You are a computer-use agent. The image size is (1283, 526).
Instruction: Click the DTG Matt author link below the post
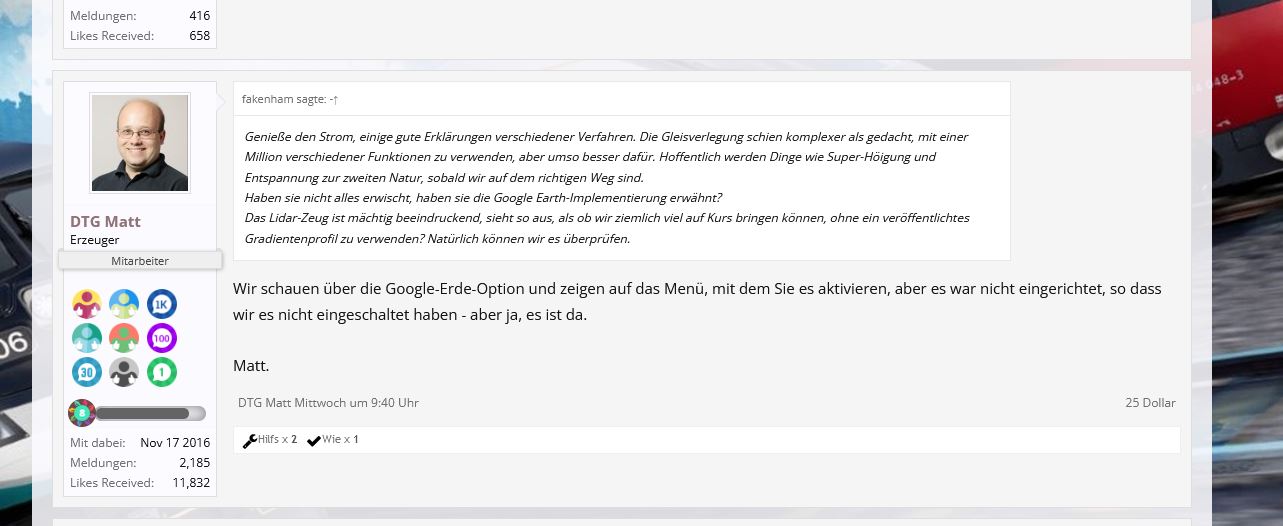click(264, 403)
